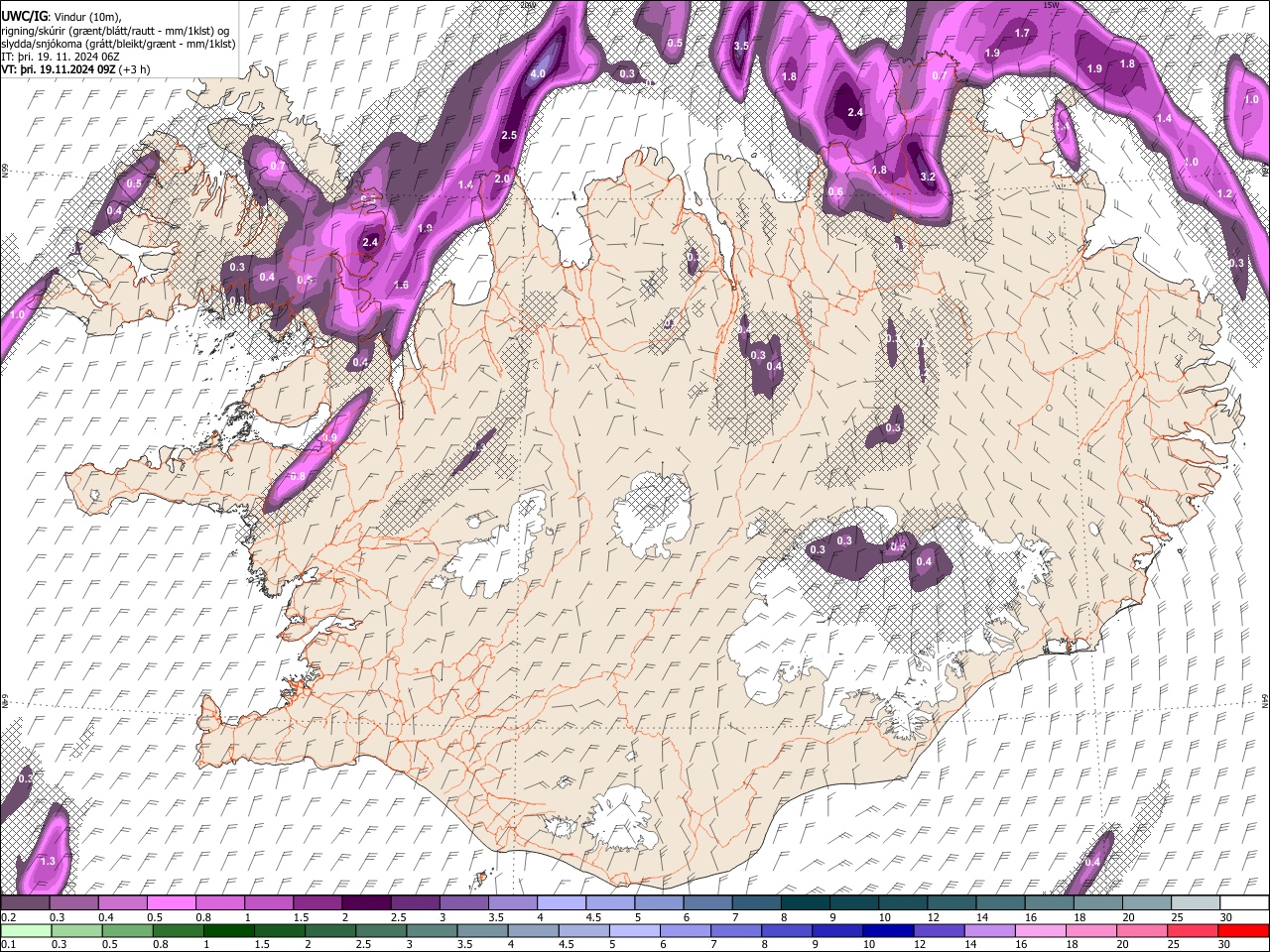Click the 'UWC/IG: Vindur (10m)' title line
The image size is (1270, 952).
(x=61, y=17)
